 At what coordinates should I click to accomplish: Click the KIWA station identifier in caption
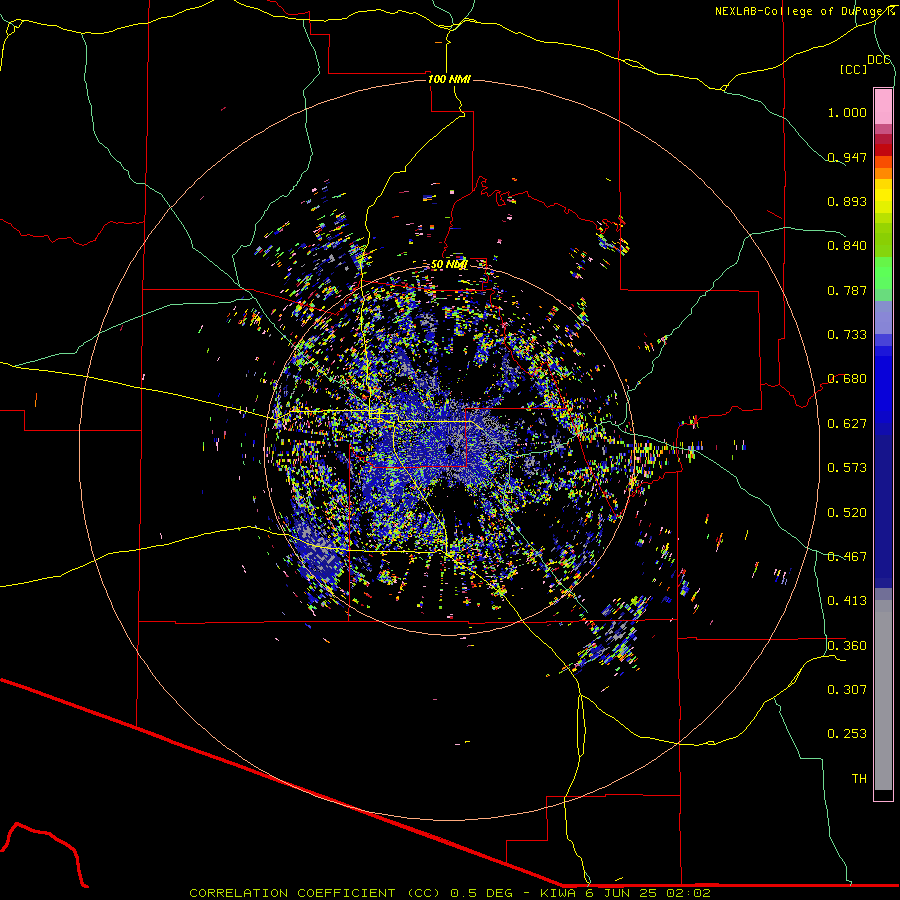coord(559,893)
